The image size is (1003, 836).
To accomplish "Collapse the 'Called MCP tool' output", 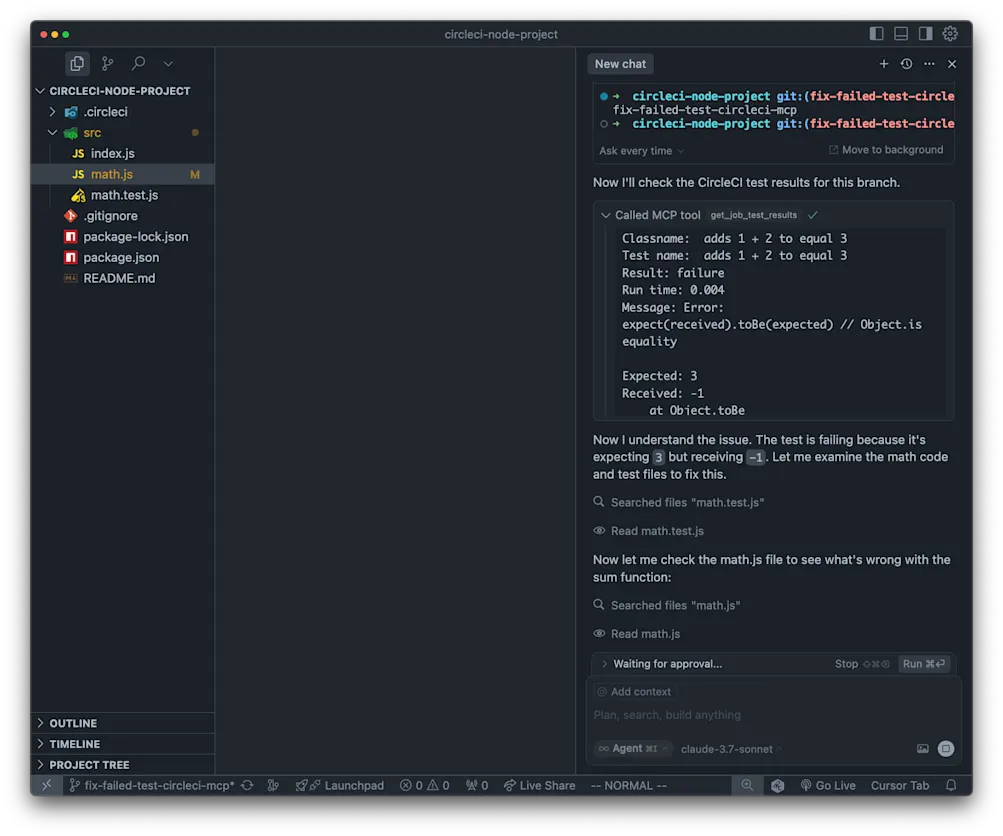I will pyautogui.click(x=605, y=214).
